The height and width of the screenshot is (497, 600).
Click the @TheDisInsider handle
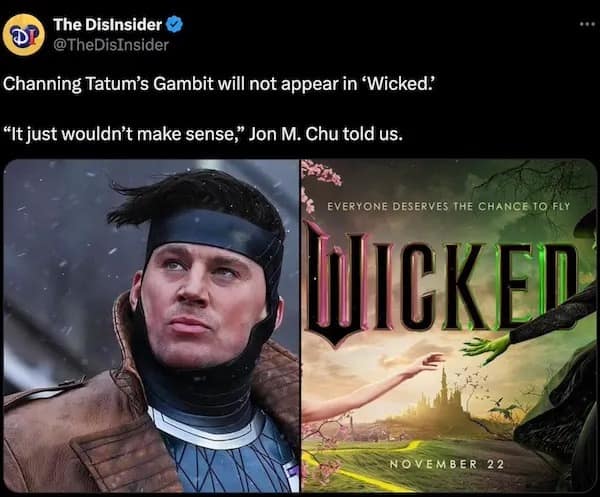pos(111,45)
